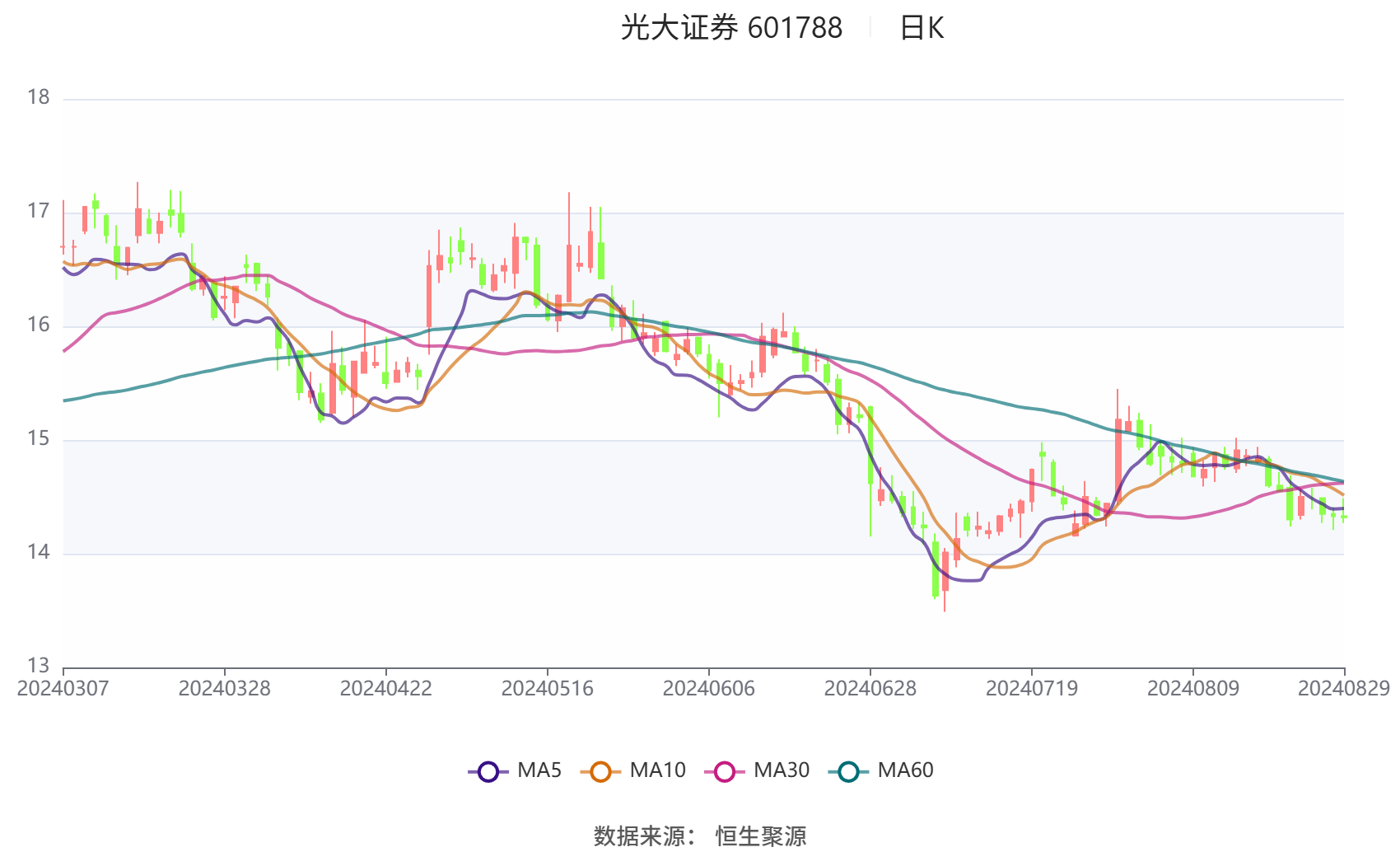Click the 20240307 date axis label
1400x852 pixels.
(x=63, y=688)
